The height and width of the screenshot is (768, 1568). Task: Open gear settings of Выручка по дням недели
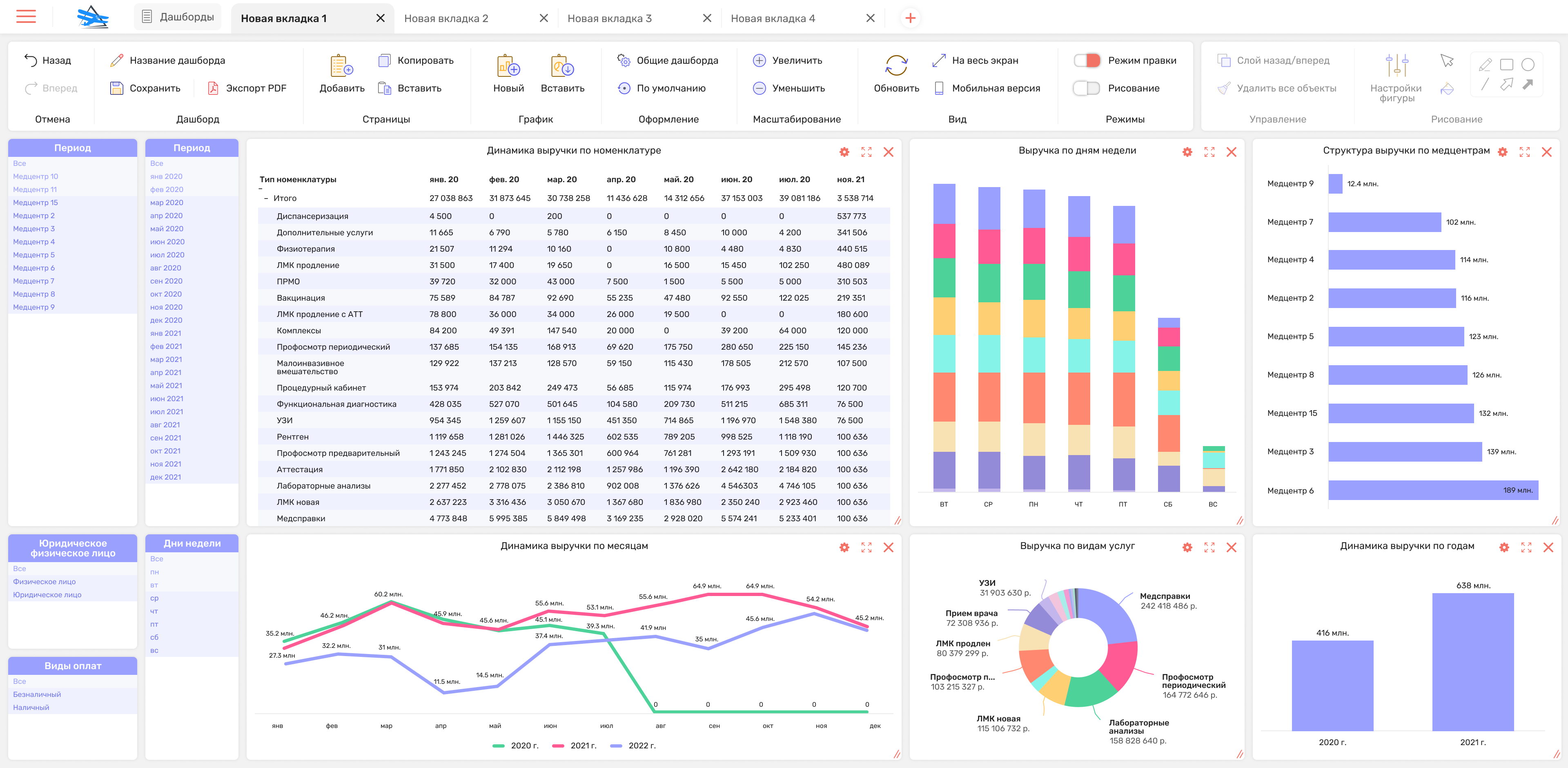coord(1187,152)
